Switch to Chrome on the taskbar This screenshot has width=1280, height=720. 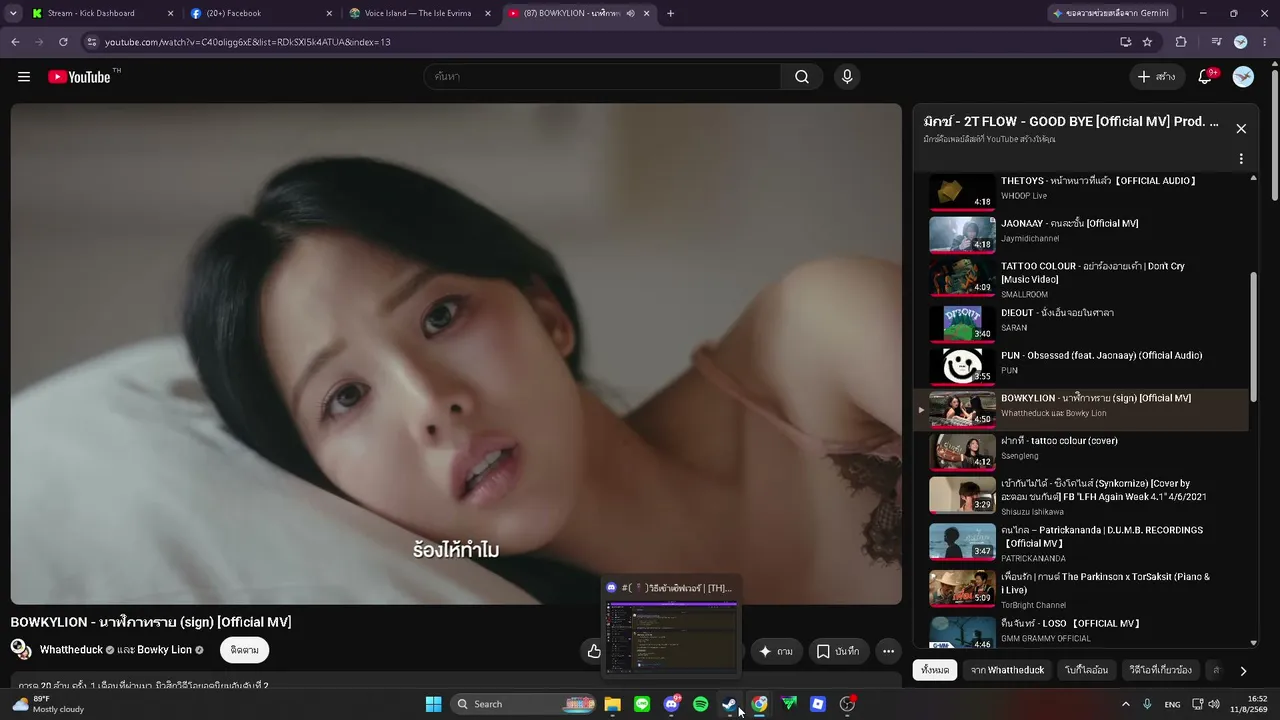pyautogui.click(x=760, y=704)
